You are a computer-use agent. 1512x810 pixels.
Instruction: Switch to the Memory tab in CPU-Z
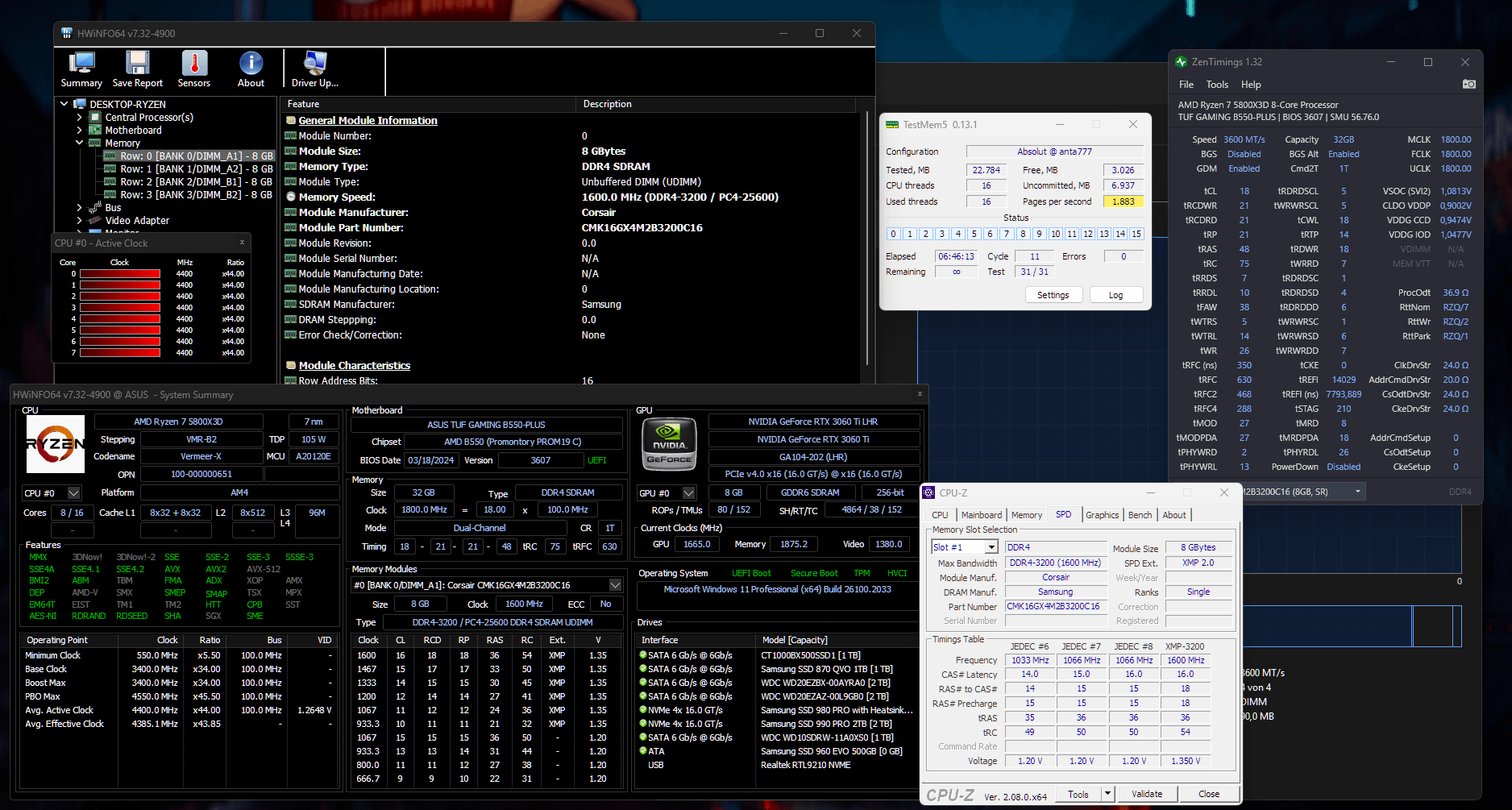1027,515
